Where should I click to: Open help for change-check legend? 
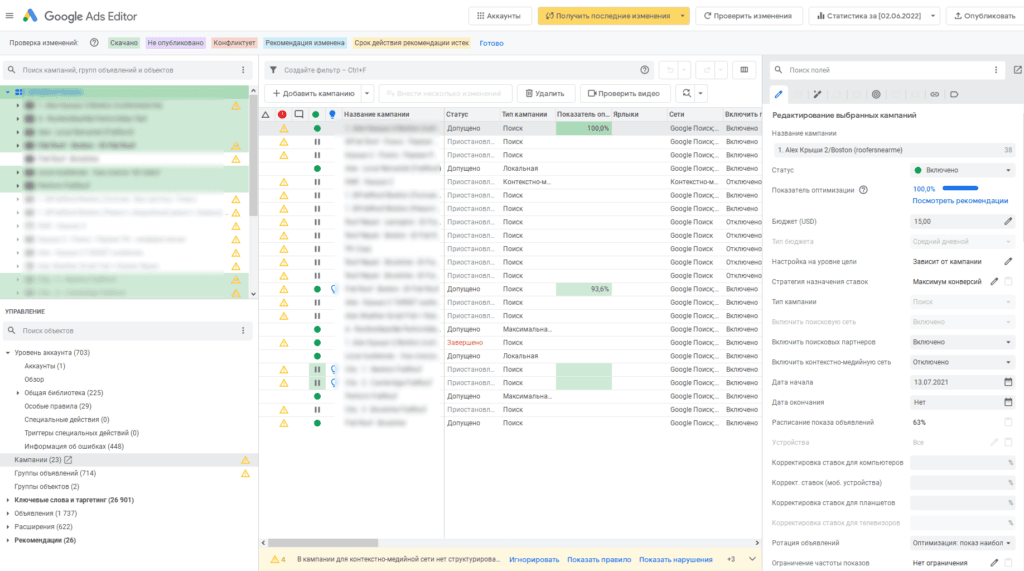(94, 42)
